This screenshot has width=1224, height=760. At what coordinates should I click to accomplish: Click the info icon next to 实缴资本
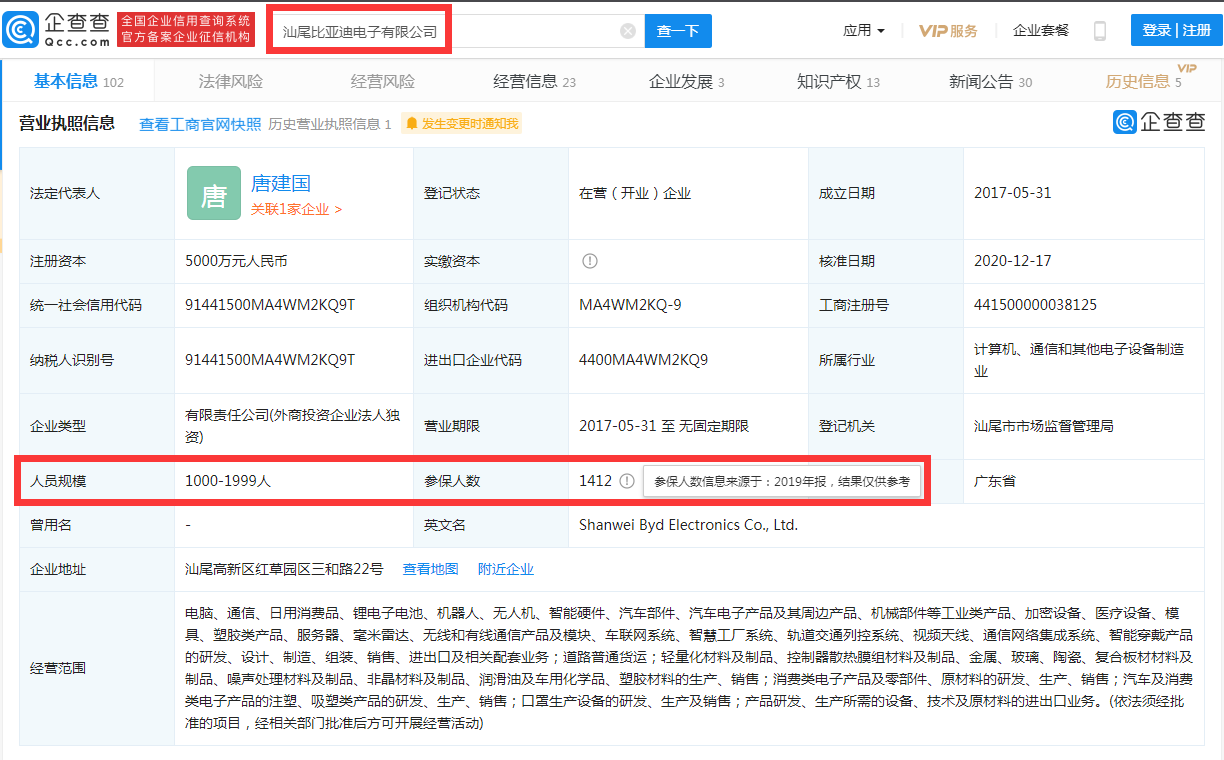coord(590,261)
